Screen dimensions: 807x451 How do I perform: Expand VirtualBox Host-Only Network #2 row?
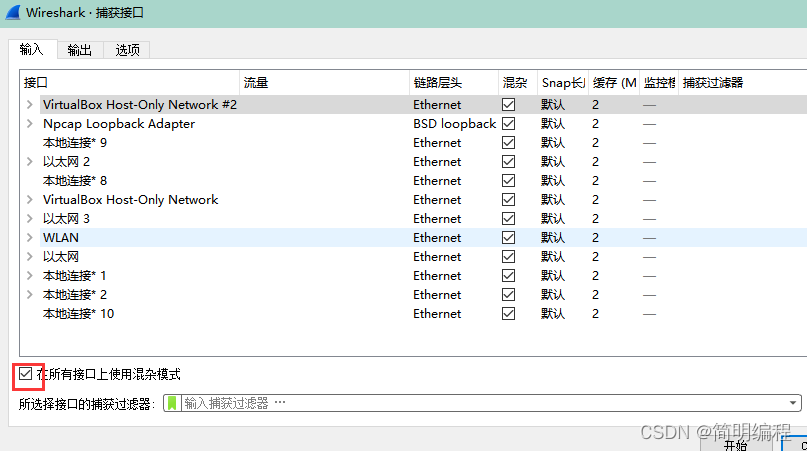(30, 105)
